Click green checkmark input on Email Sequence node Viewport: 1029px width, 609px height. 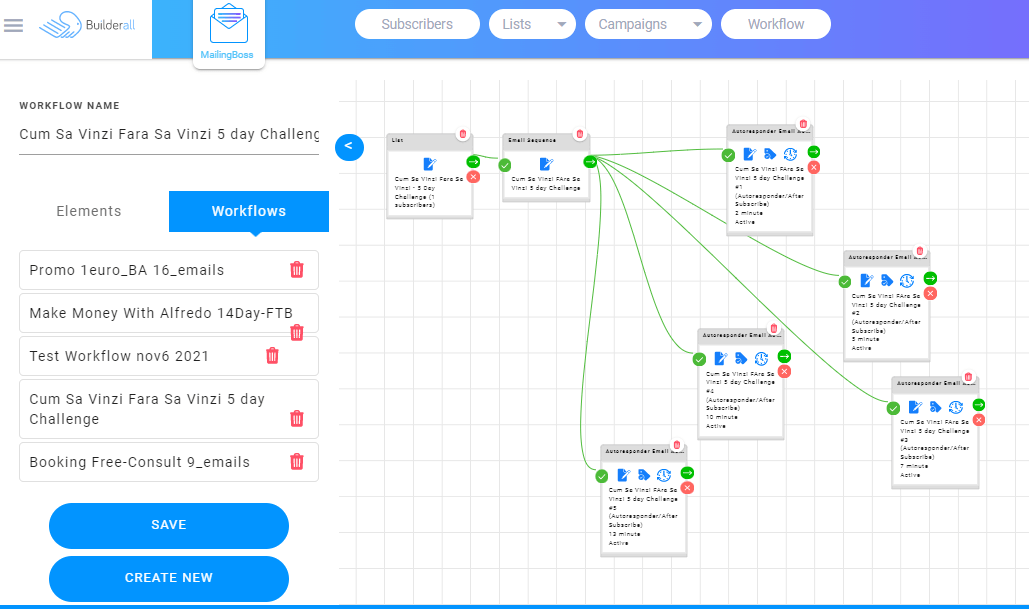pos(505,165)
